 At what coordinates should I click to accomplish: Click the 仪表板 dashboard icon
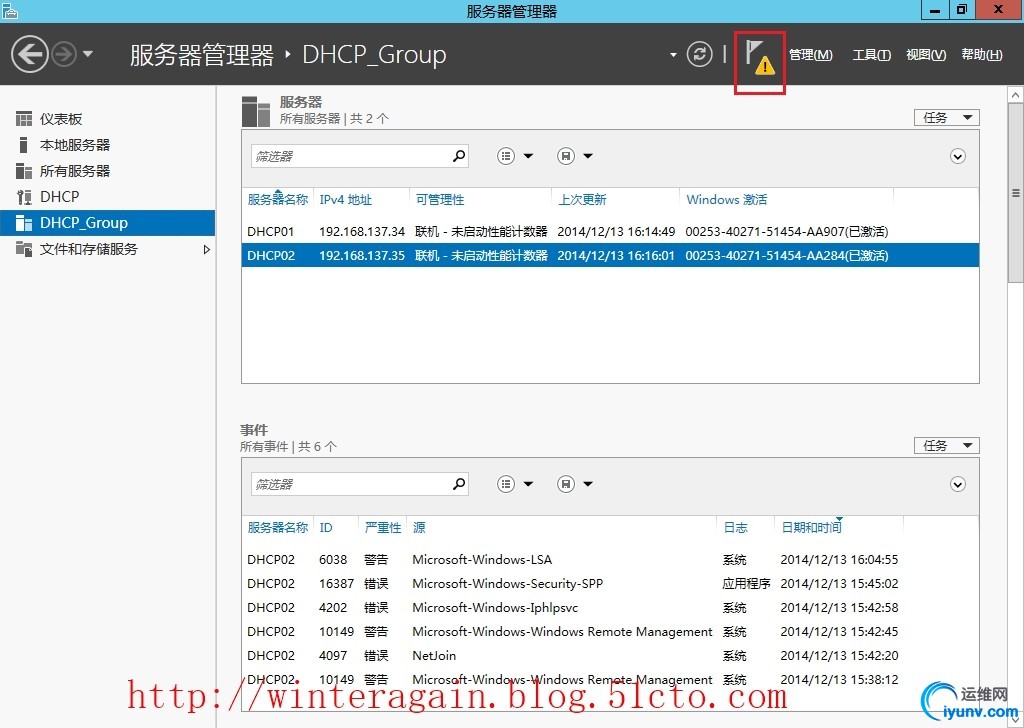coord(24,119)
